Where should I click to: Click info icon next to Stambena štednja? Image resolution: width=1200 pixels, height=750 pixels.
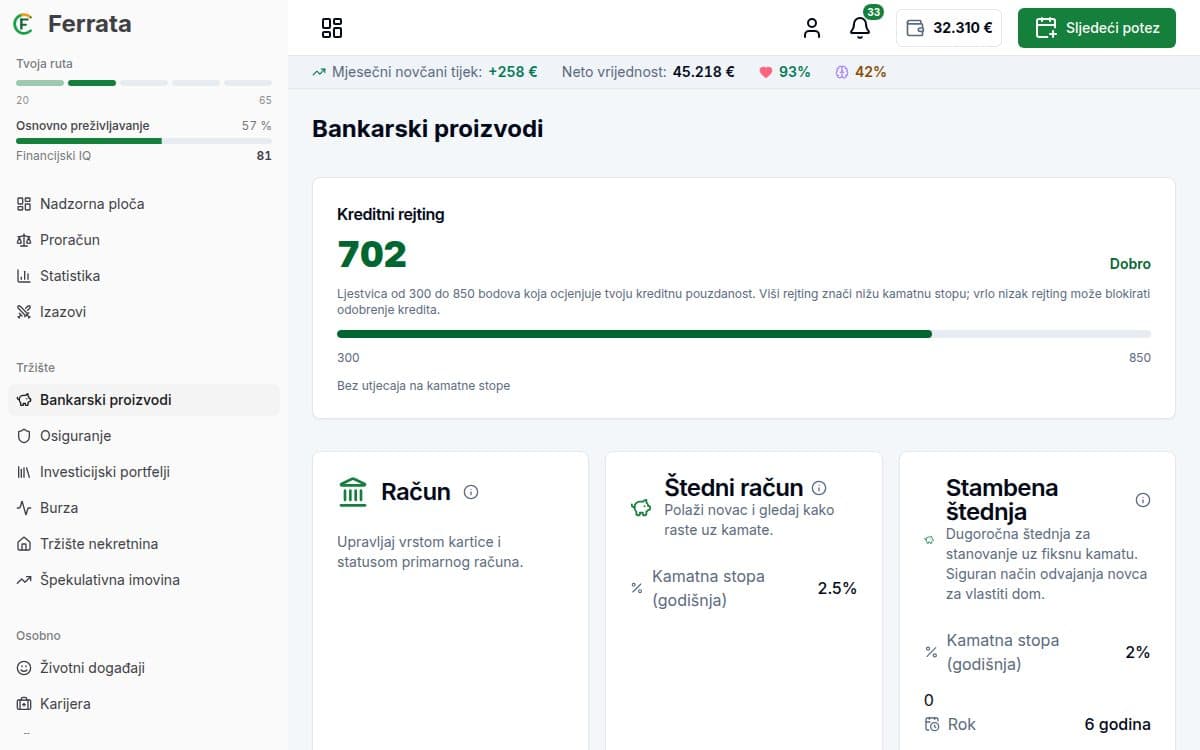click(1143, 500)
